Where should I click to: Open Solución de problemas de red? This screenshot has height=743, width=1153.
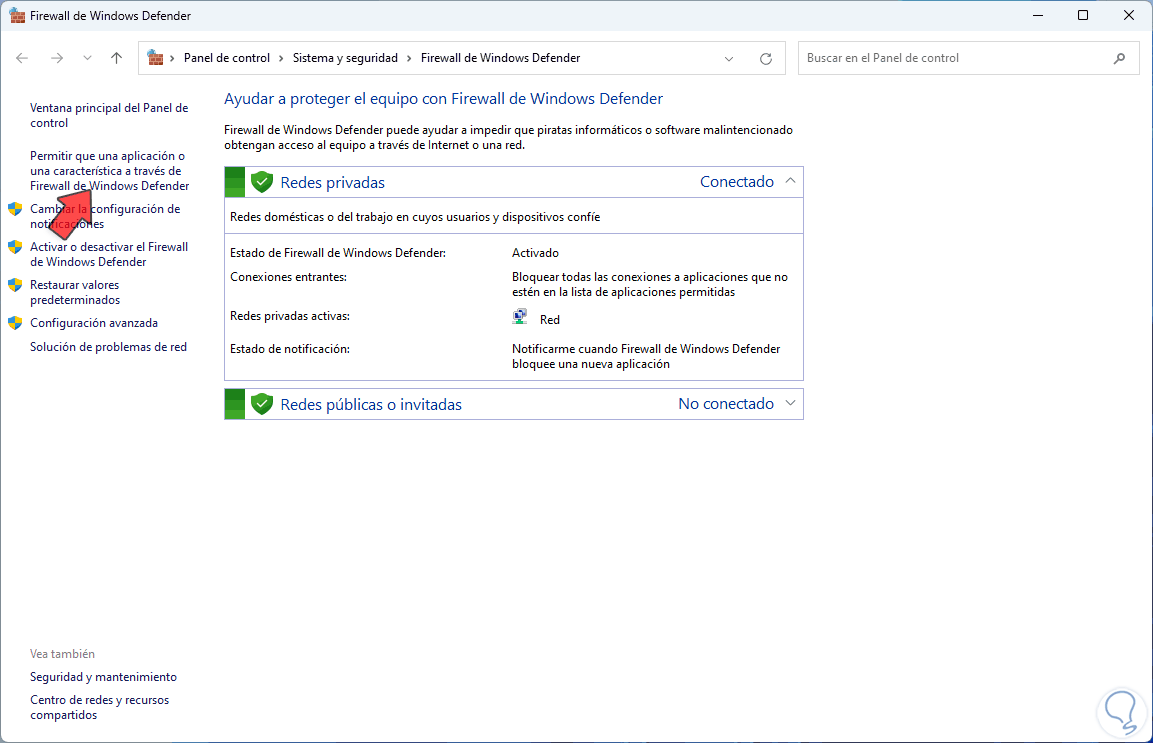pyautogui.click(x=108, y=346)
